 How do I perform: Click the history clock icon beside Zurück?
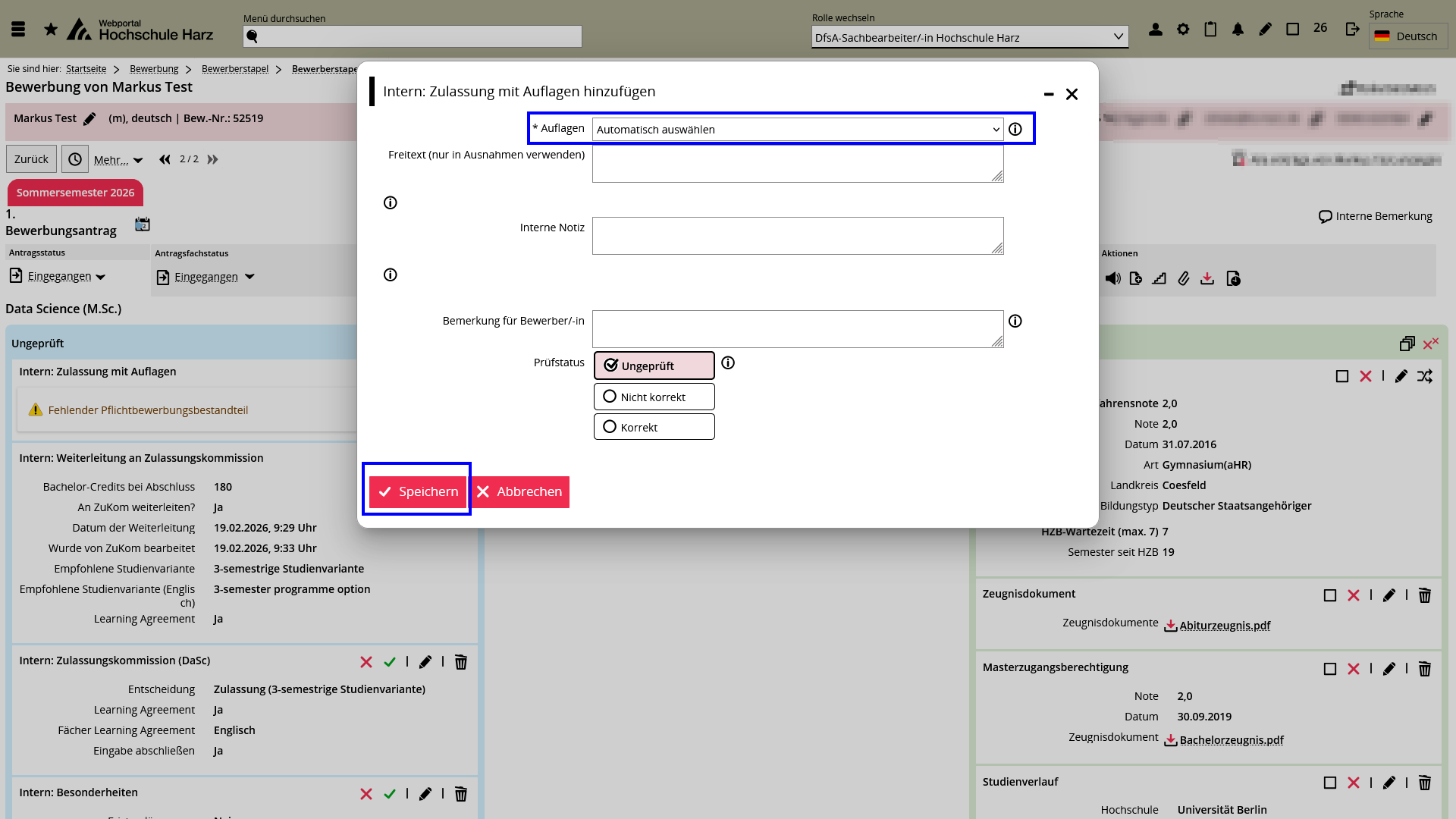(75, 159)
